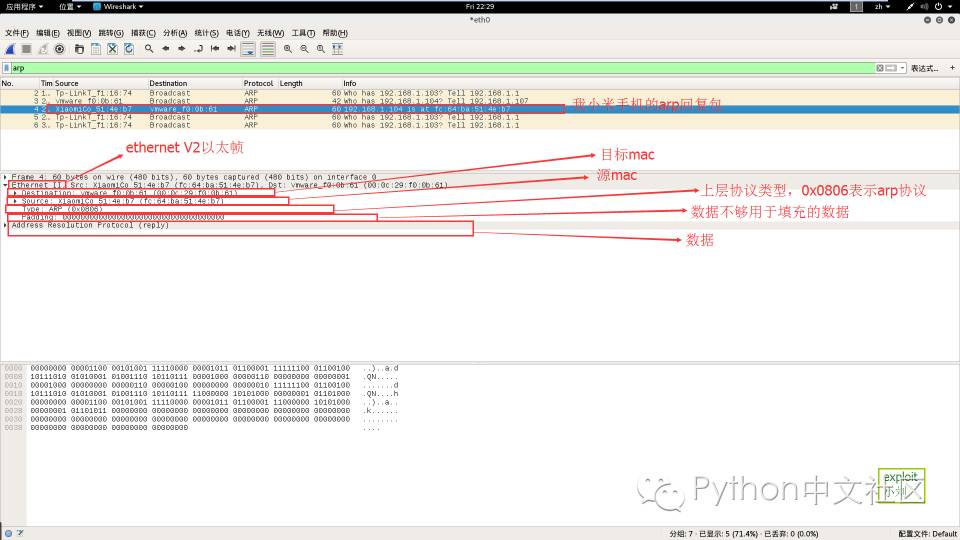
Task: Sort by the Destination column header
Action: point(168,83)
